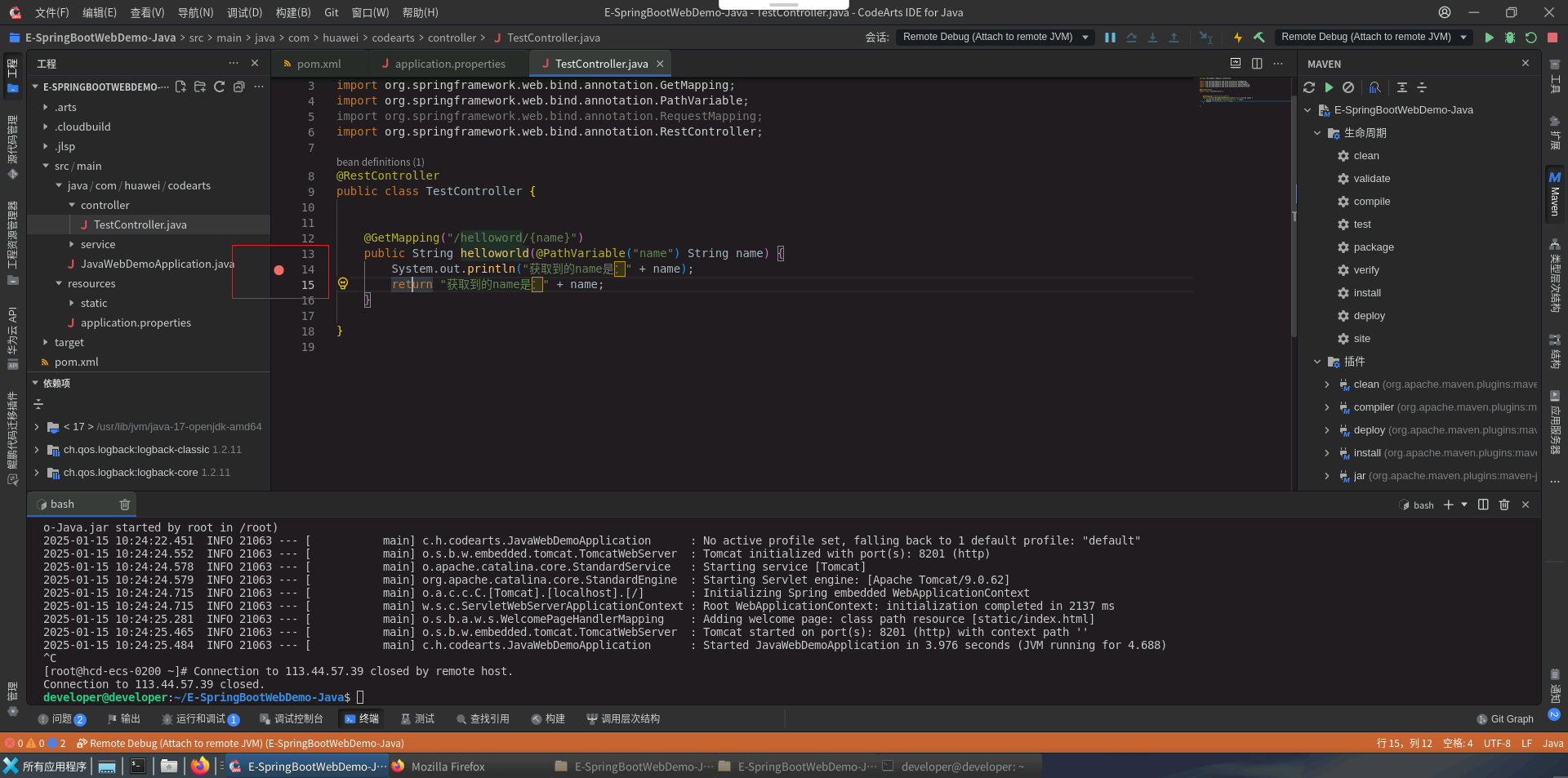This screenshot has height=778, width=1568.
Task: Click the green bug debug icon
Action: click(x=1510, y=38)
